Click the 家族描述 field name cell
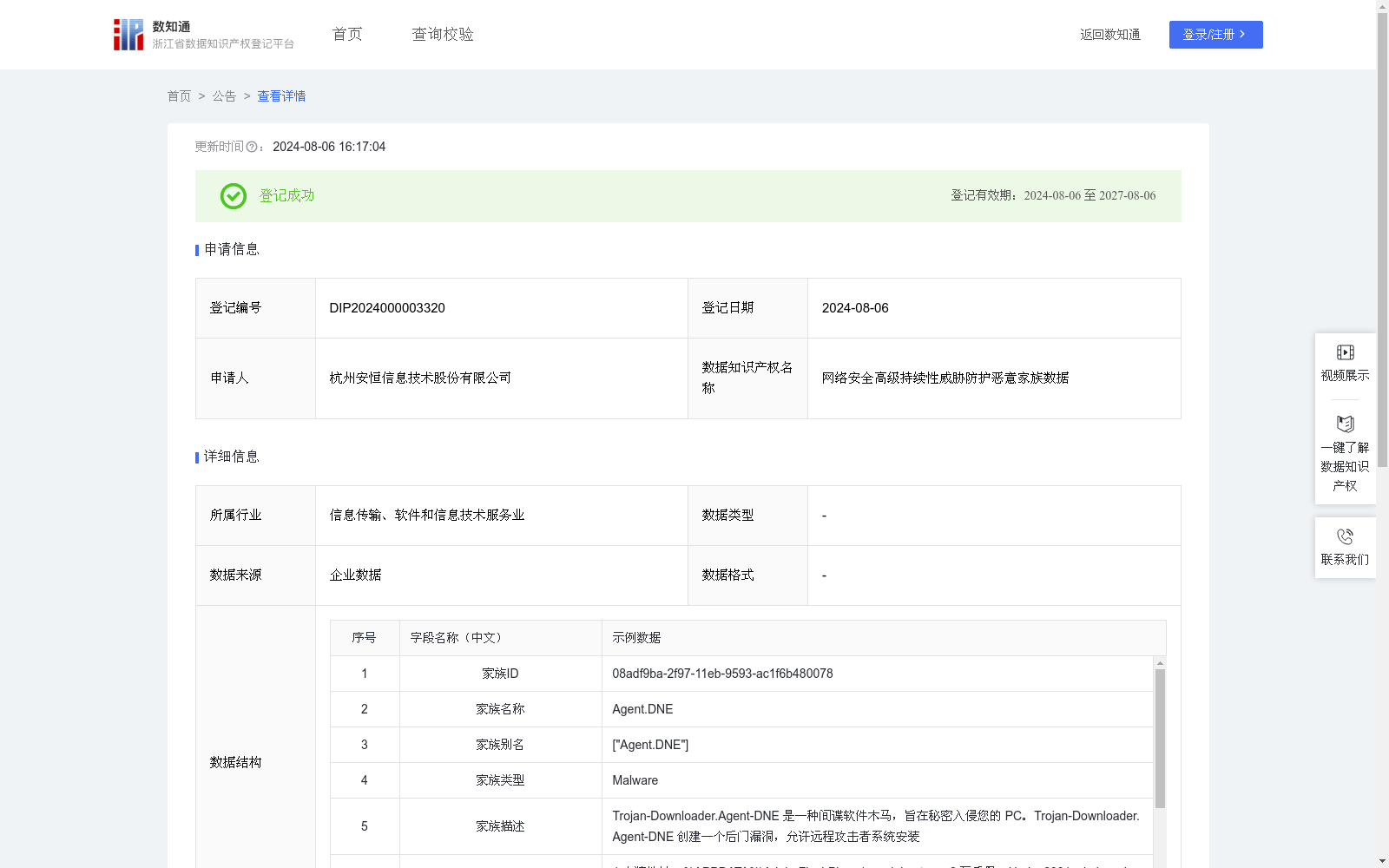1389x868 pixels. click(x=500, y=826)
